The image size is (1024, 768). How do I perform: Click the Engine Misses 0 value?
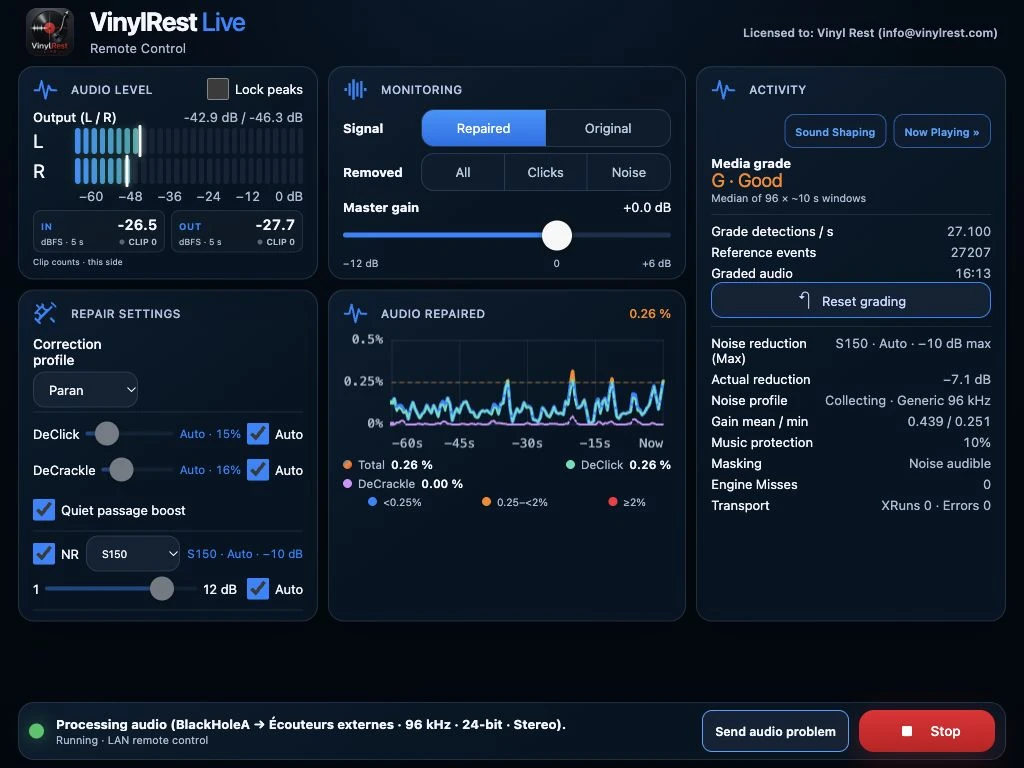(987, 484)
